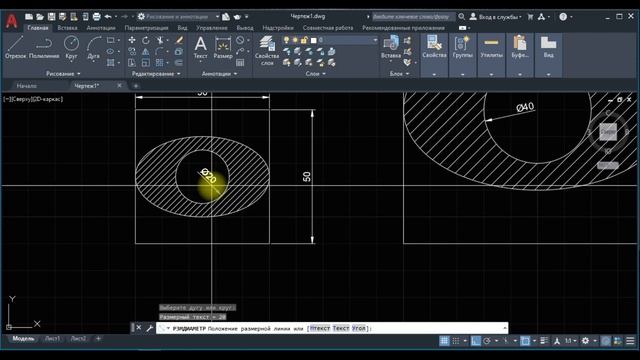
Task: Toggle object snap in status bar
Action: 525,341
